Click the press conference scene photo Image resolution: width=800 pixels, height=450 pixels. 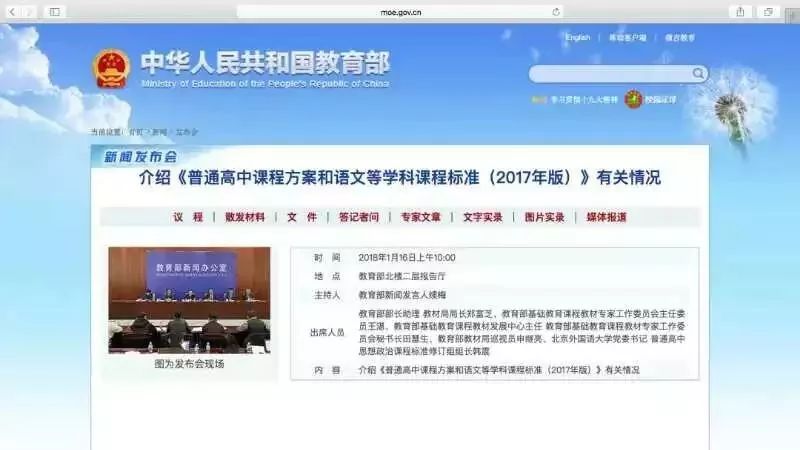pos(189,301)
